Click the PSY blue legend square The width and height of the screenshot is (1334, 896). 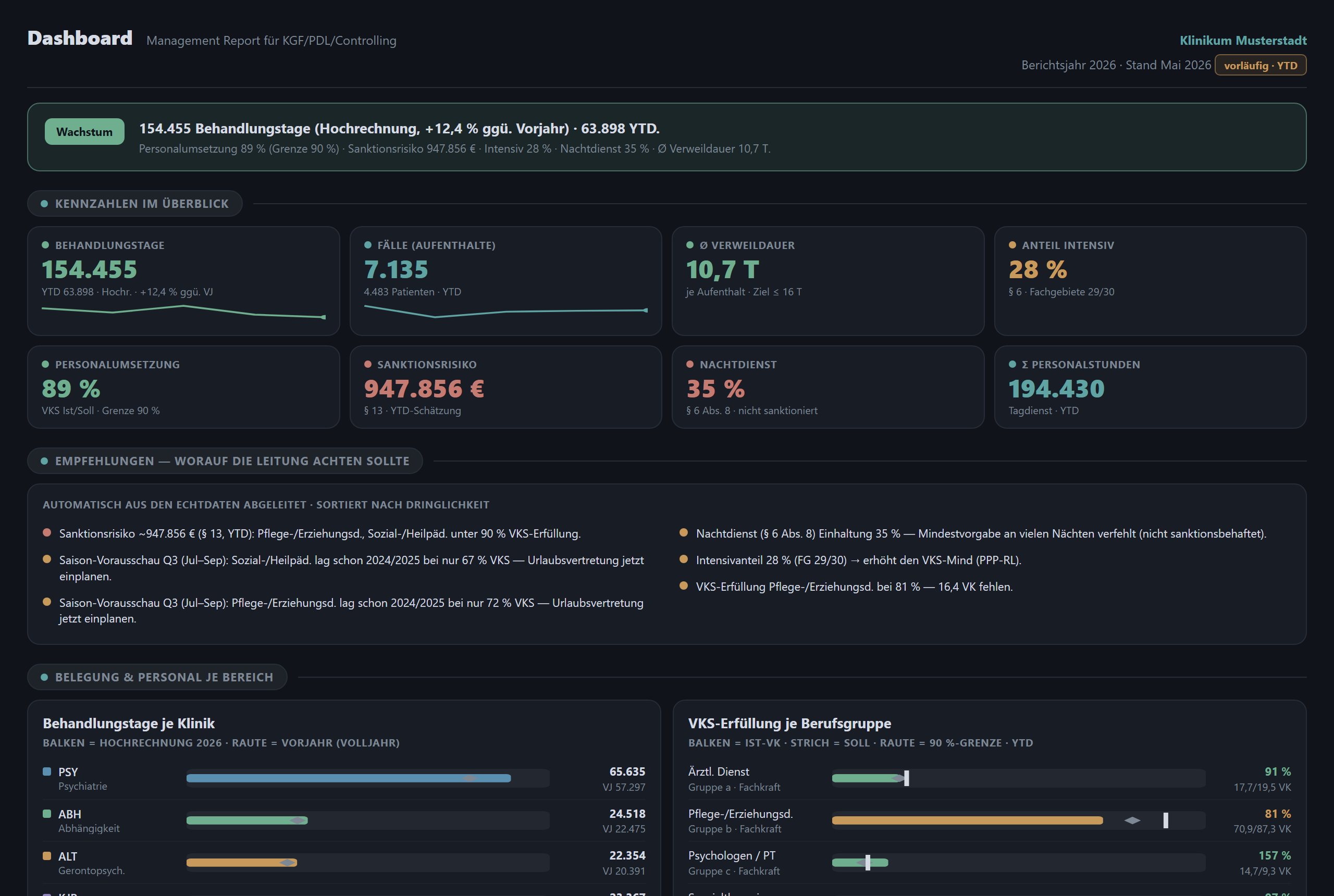[x=47, y=771]
